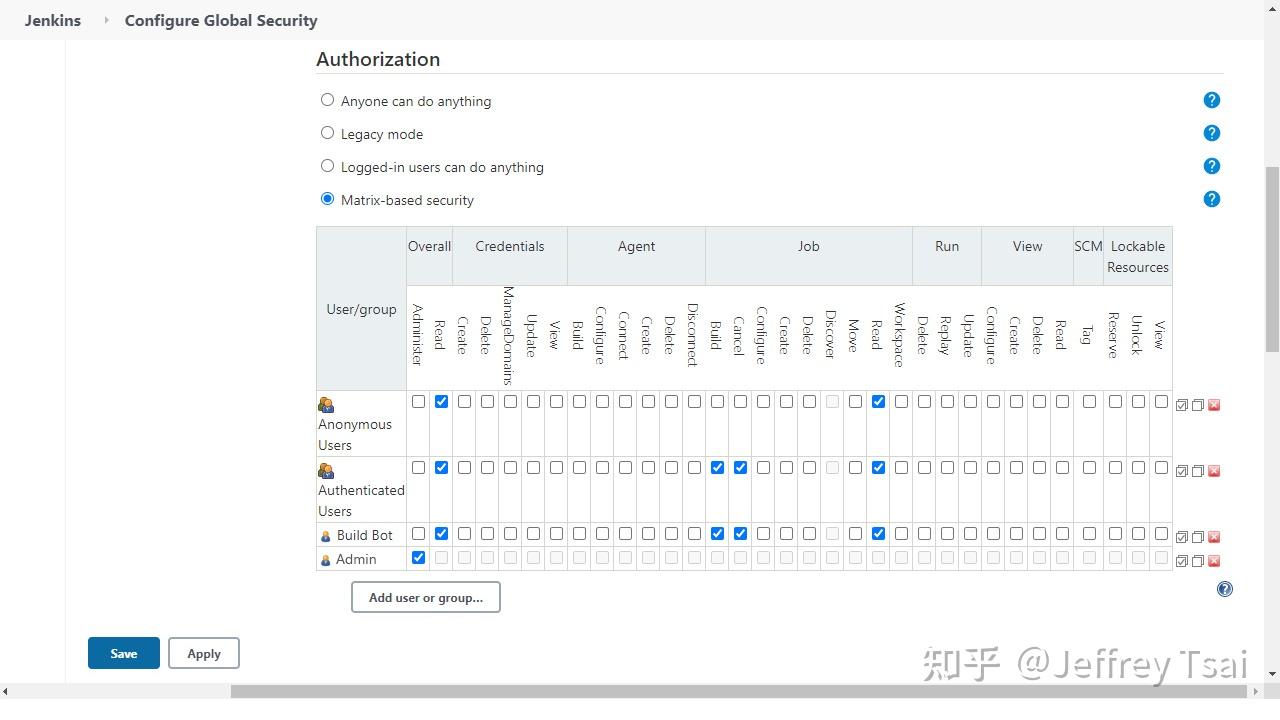Select the Anyone can do anything radio button
1280x720 pixels.
point(327,100)
